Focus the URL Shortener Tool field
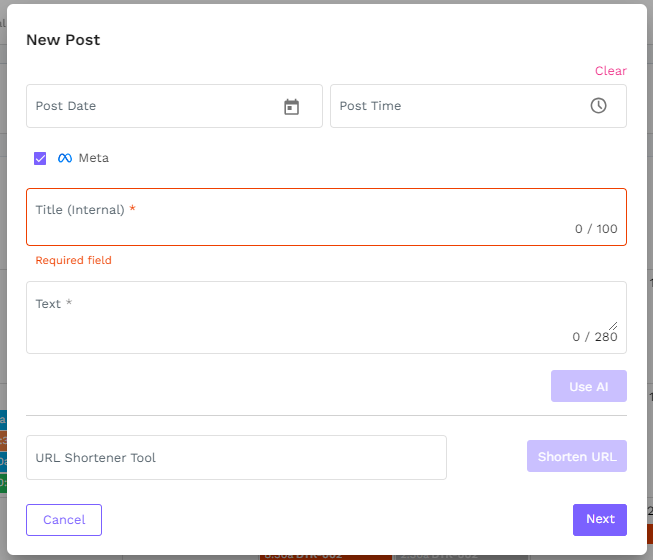 pyautogui.click(x=236, y=458)
